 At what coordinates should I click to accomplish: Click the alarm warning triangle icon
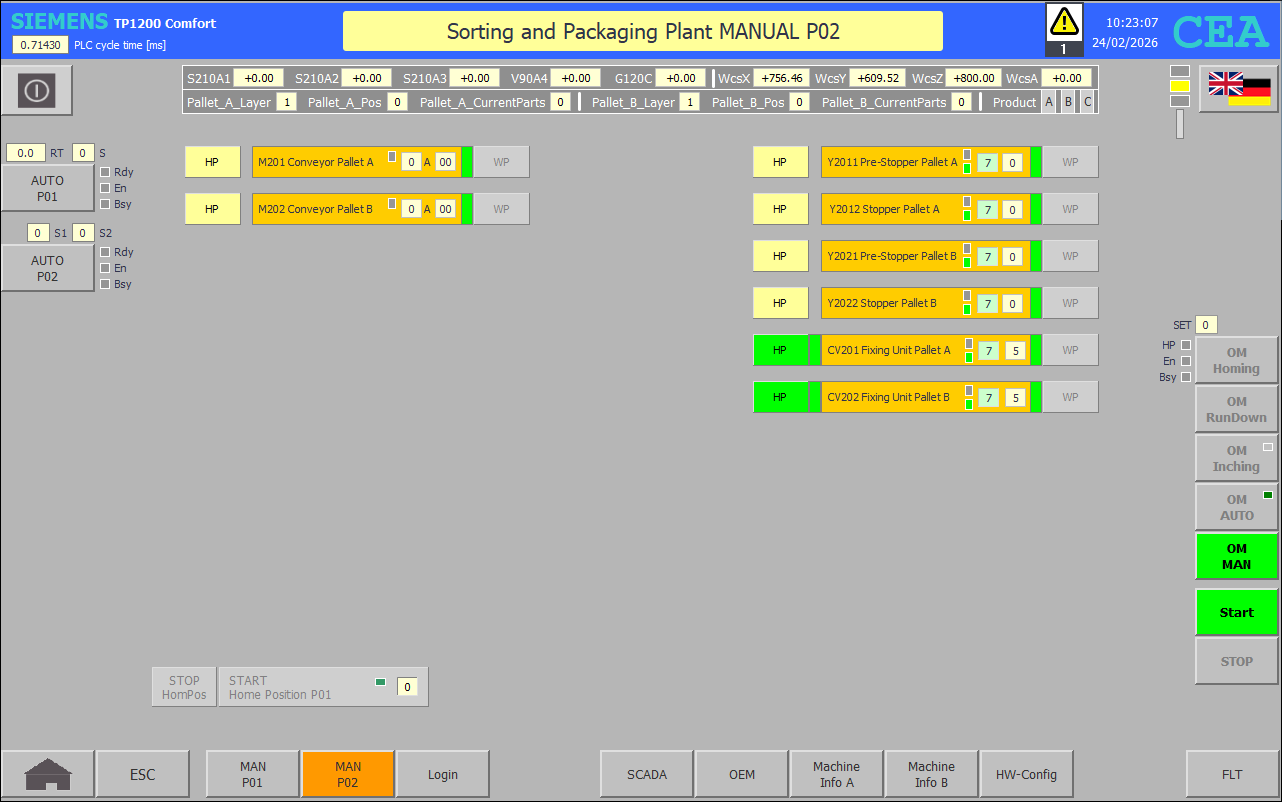pos(1064,22)
